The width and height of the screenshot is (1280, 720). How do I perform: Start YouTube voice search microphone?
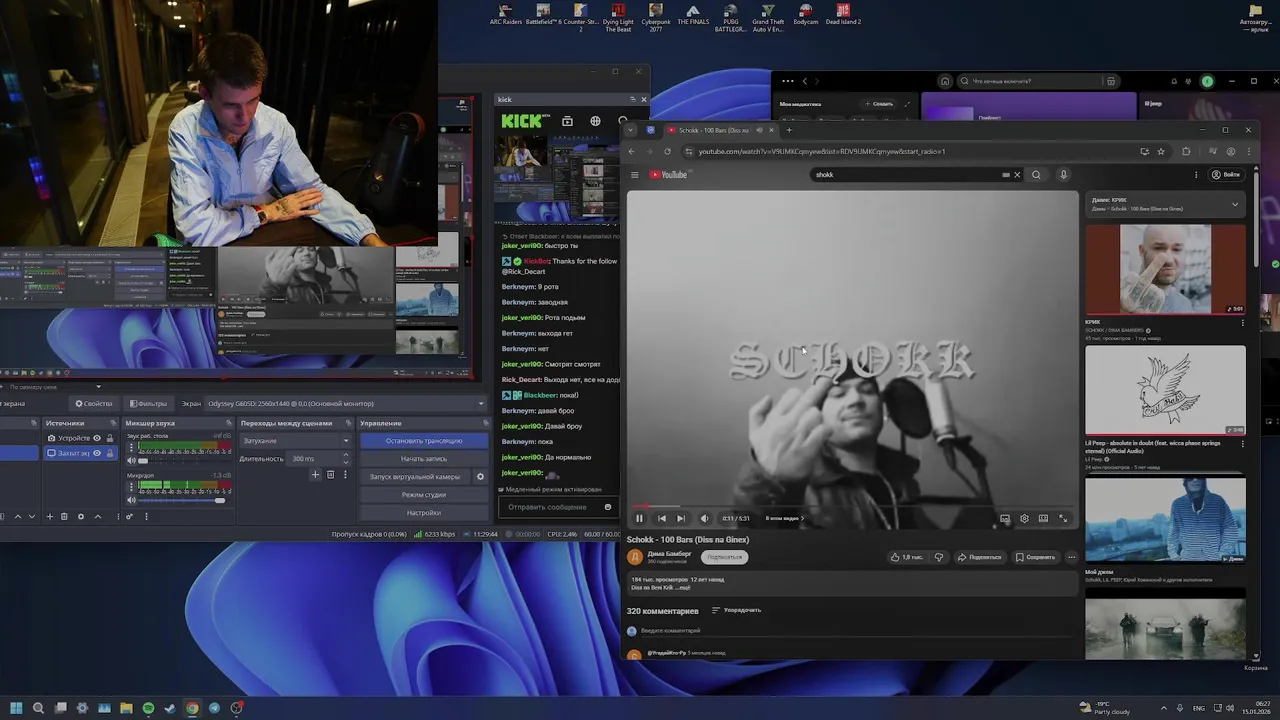click(1064, 175)
